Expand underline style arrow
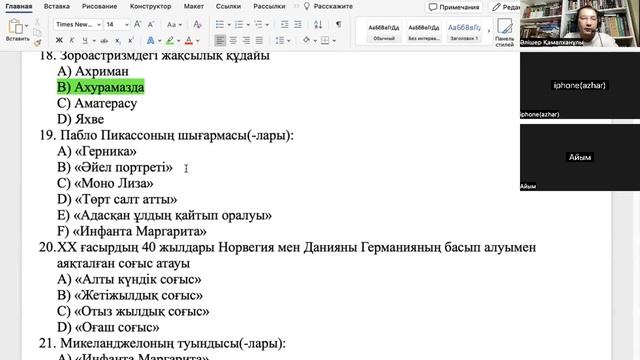640x360 pixels. click(x=94, y=41)
